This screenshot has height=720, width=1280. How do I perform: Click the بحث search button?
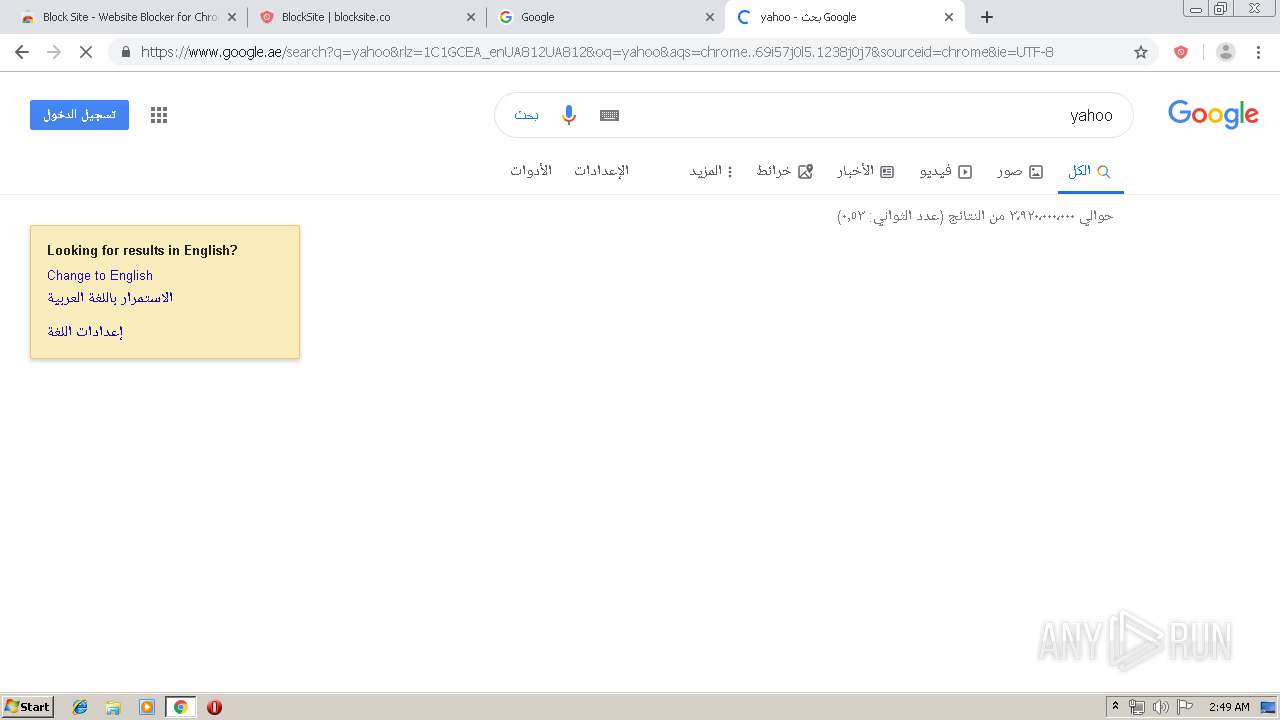[526, 115]
